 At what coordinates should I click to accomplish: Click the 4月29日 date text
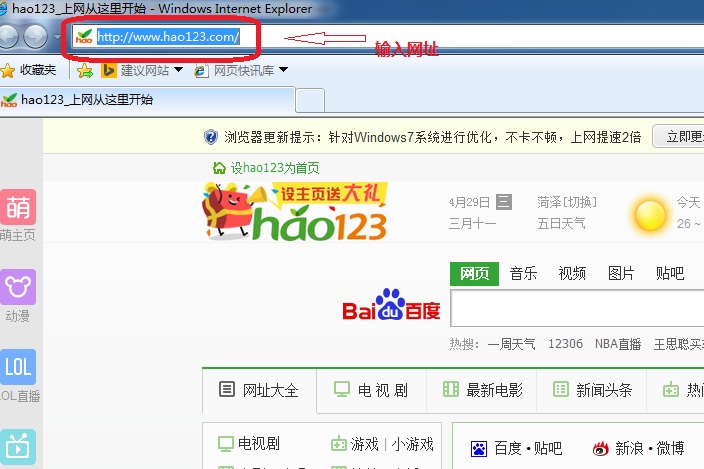click(x=469, y=202)
